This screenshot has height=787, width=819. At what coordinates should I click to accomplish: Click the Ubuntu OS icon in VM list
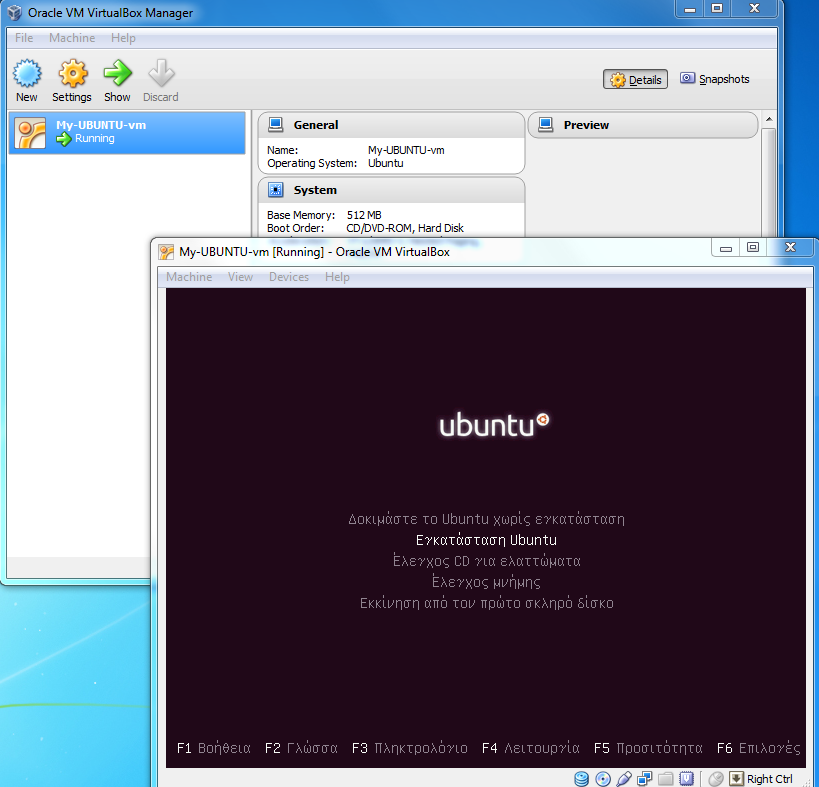pyautogui.click(x=30, y=133)
